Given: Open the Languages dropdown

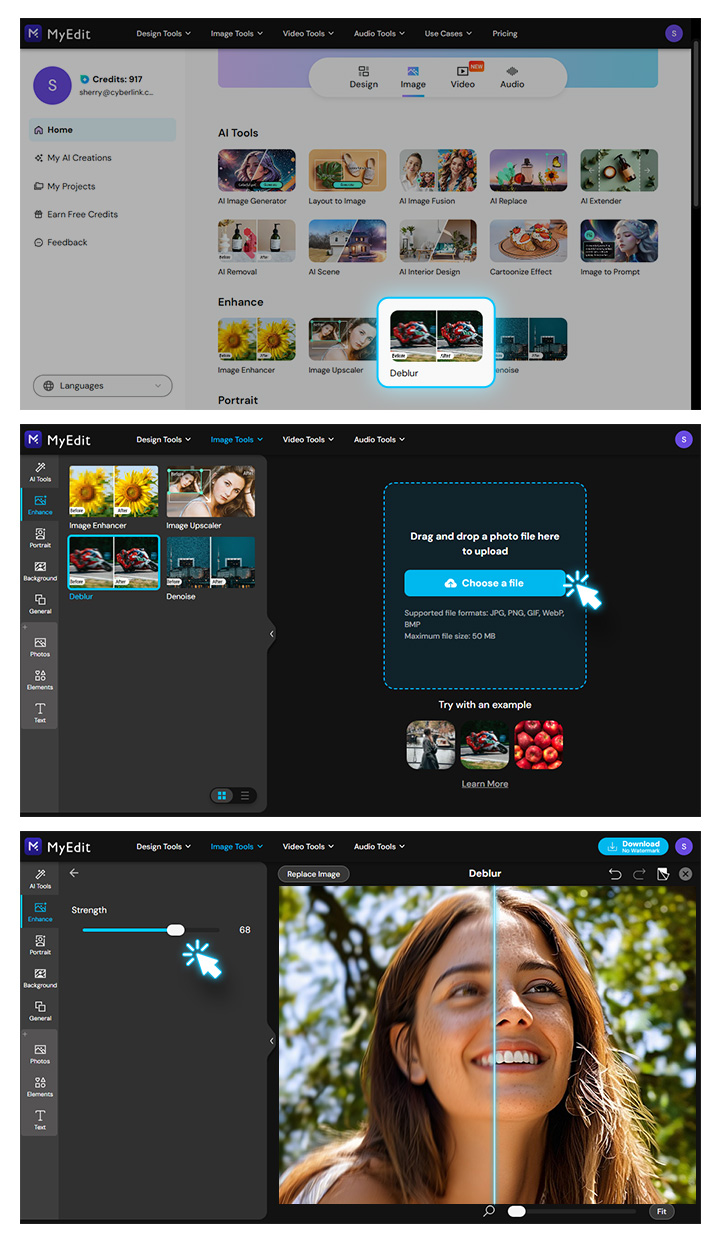Looking at the screenshot, I should click(x=102, y=386).
